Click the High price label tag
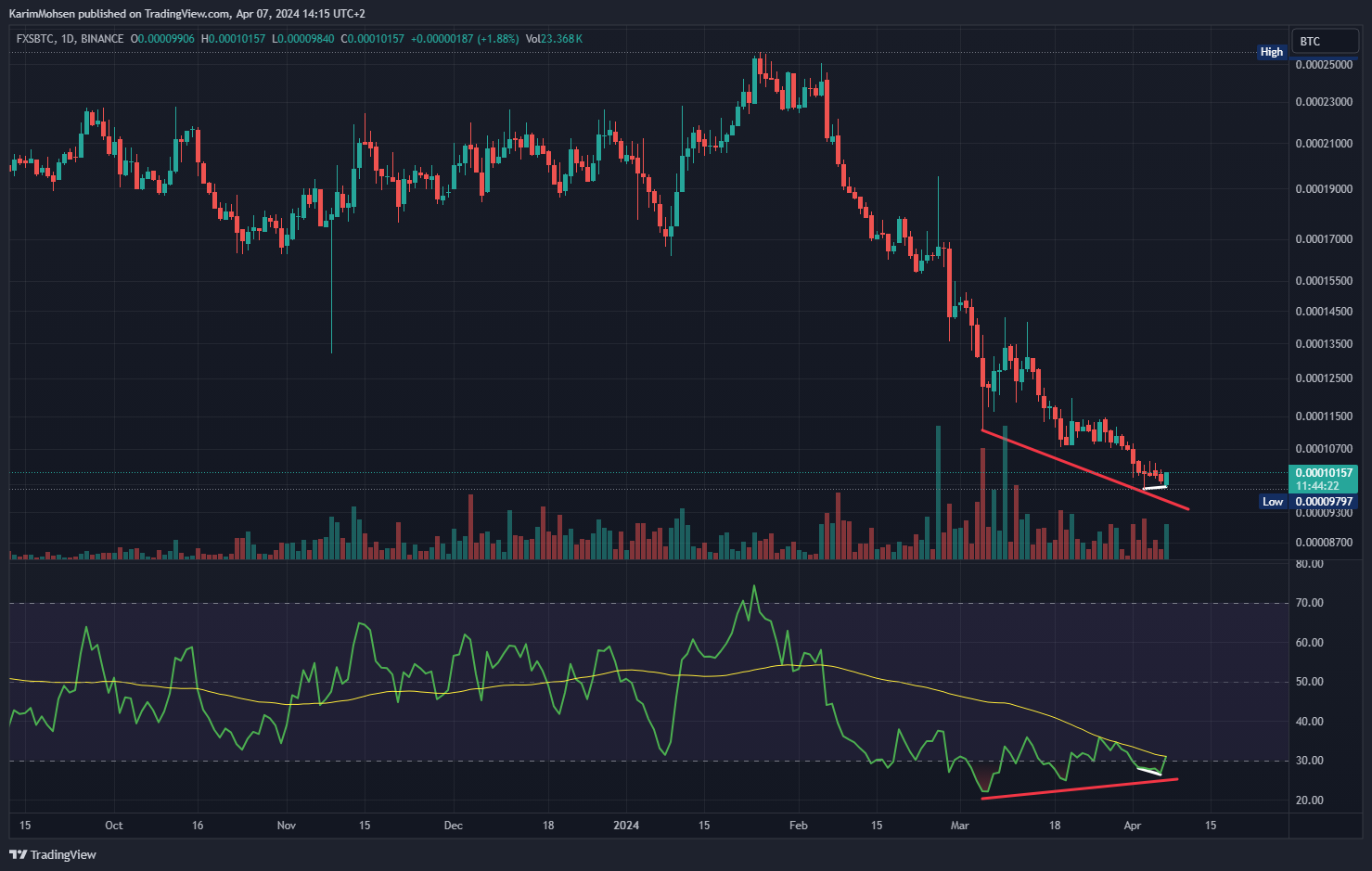The height and width of the screenshot is (871, 1372). (1272, 52)
